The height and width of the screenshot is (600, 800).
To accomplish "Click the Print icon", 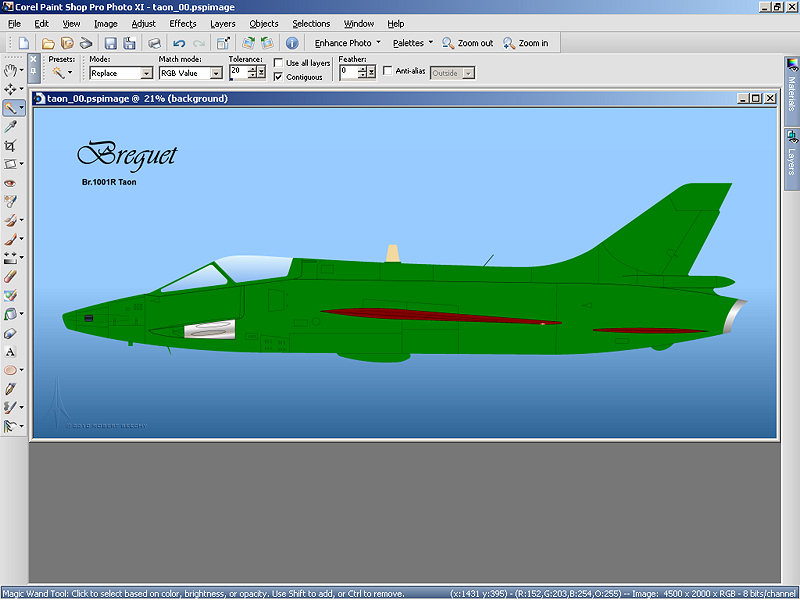I will click(154, 43).
